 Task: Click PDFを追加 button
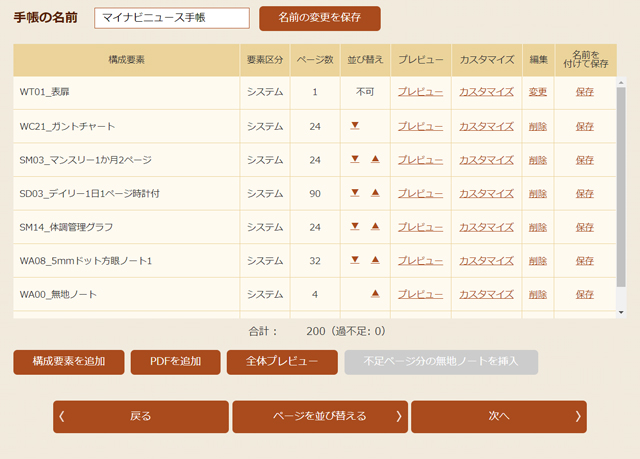coord(175,362)
